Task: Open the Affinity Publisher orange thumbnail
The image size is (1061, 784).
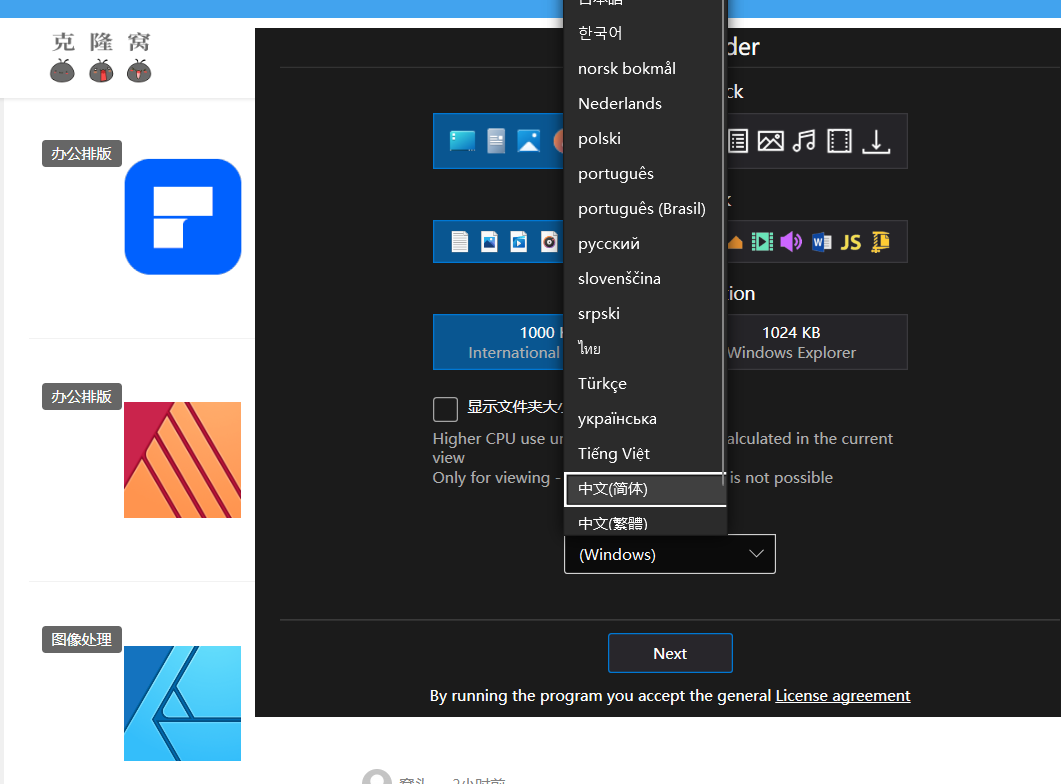Action: [183, 460]
